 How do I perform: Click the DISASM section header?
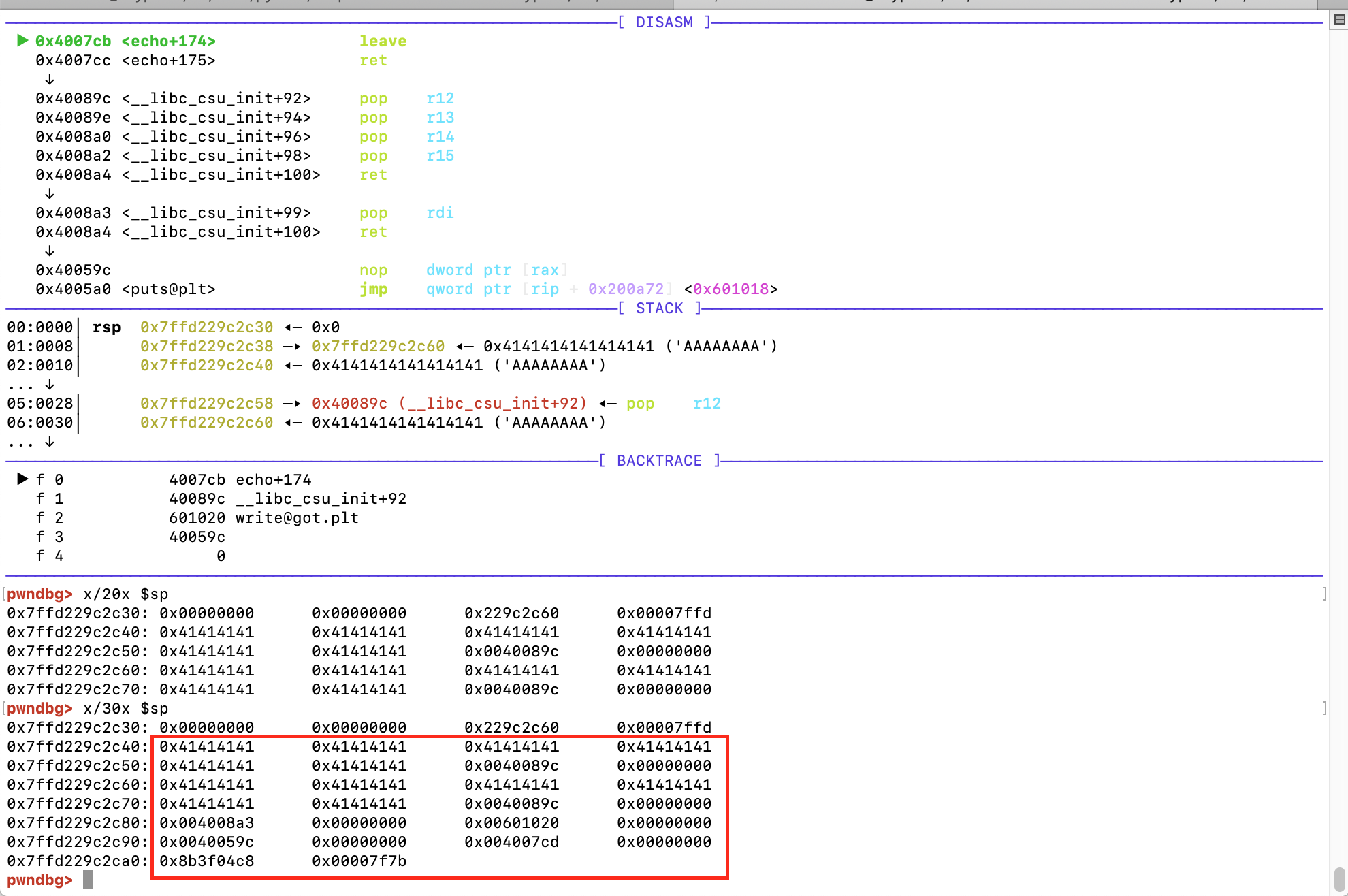click(x=664, y=22)
